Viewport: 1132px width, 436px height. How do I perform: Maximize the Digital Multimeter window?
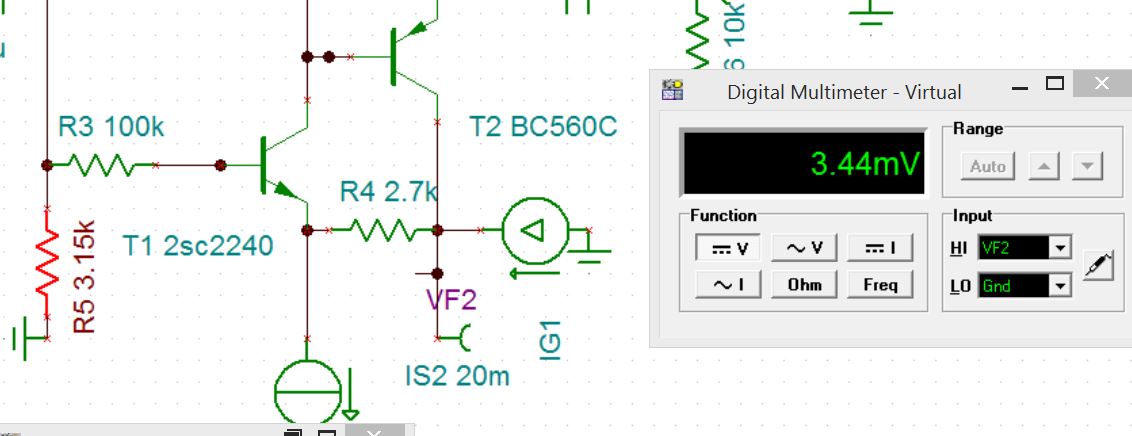point(1055,84)
